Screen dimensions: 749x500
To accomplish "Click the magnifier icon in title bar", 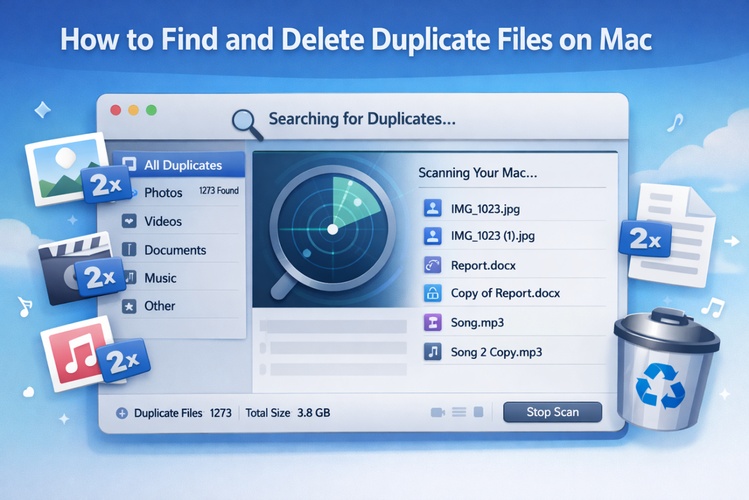I will (247, 124).
